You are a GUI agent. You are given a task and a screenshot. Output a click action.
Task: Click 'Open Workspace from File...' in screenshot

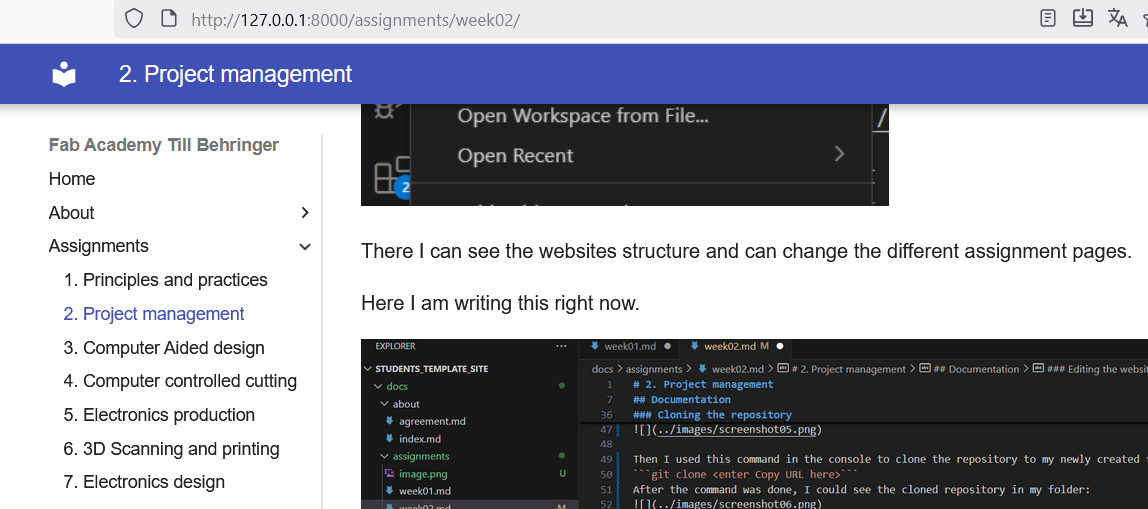(583, 116)
